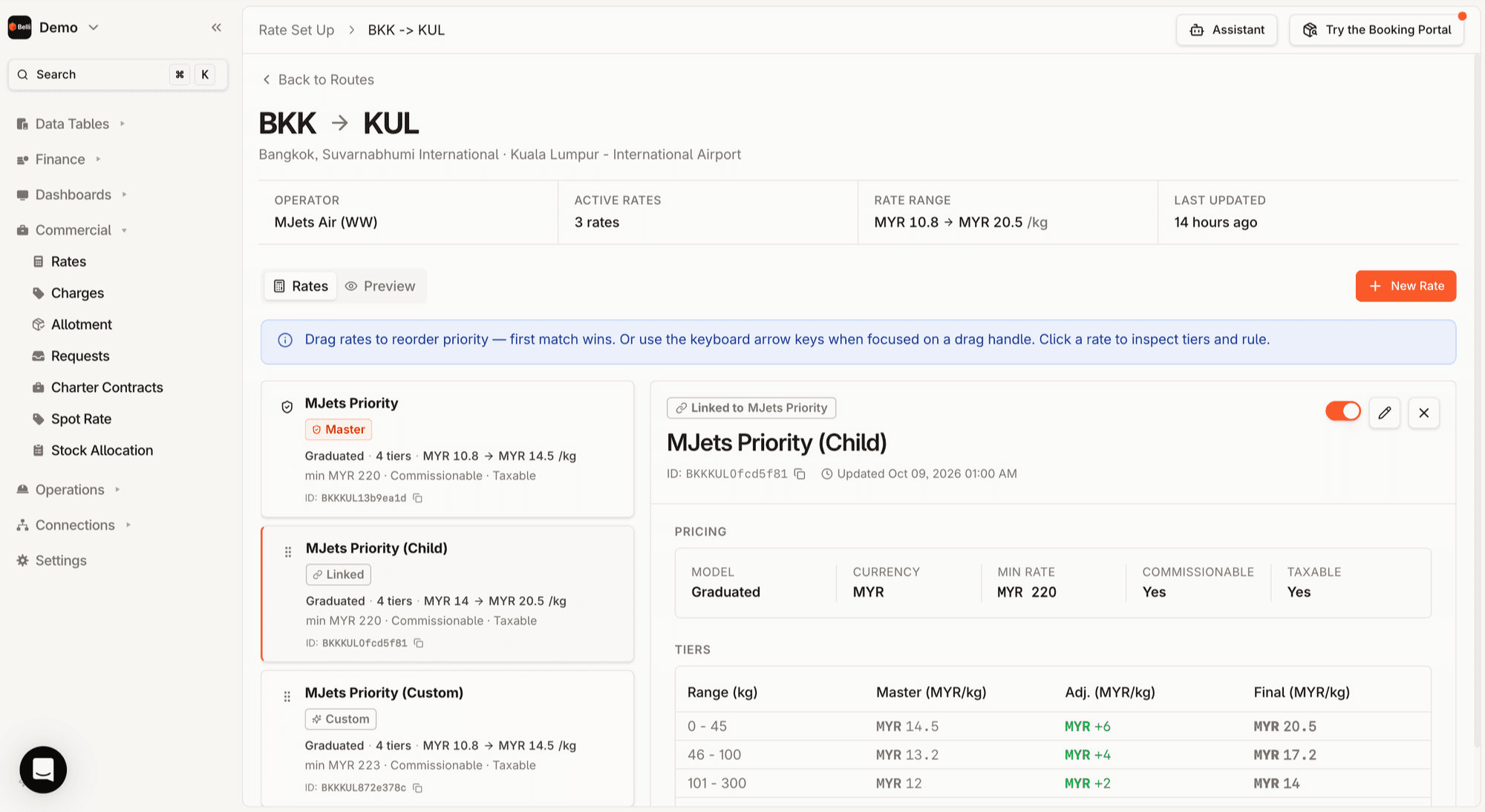The height and width of the screenshot is (812, 1485).
Task: Switch to the Preview tab
Action: tap(380, 286)
